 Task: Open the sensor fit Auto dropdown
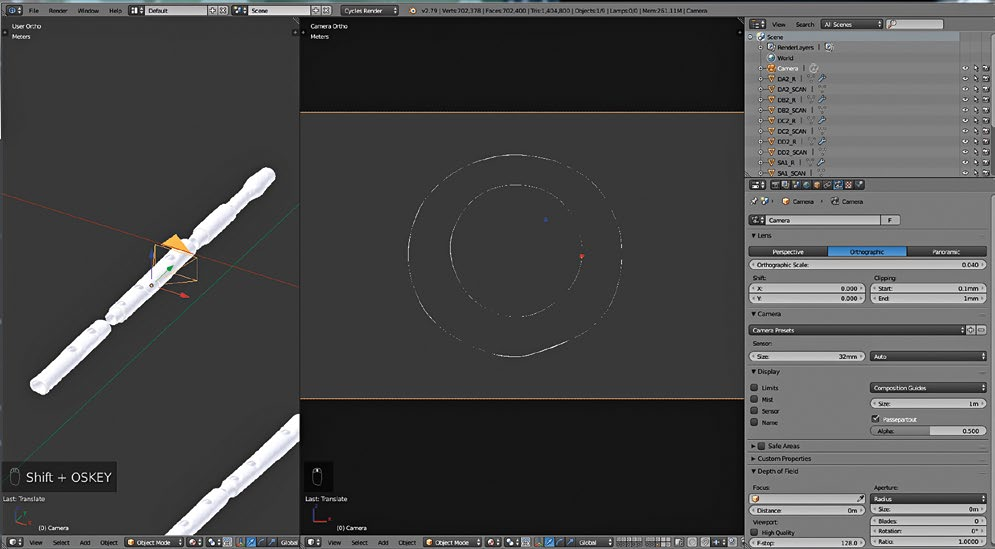tap(928, 357)
